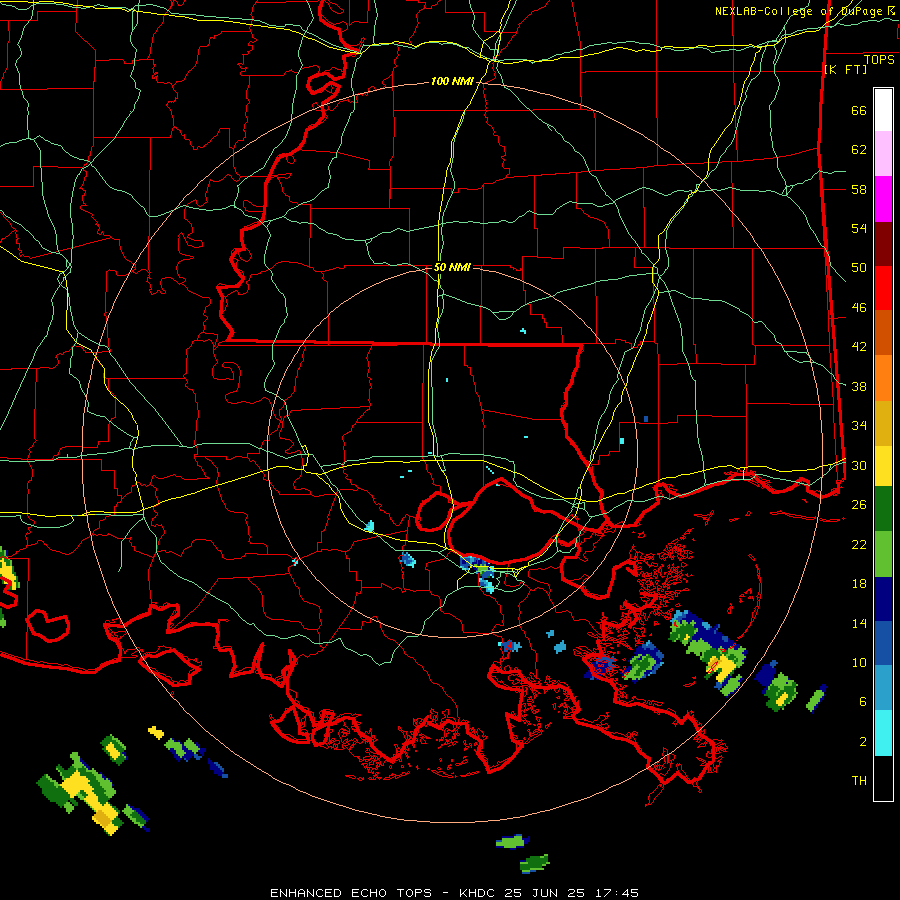Click the '17:45' timestamp
The width and height of the screenshot is (900, 900).
616,893
